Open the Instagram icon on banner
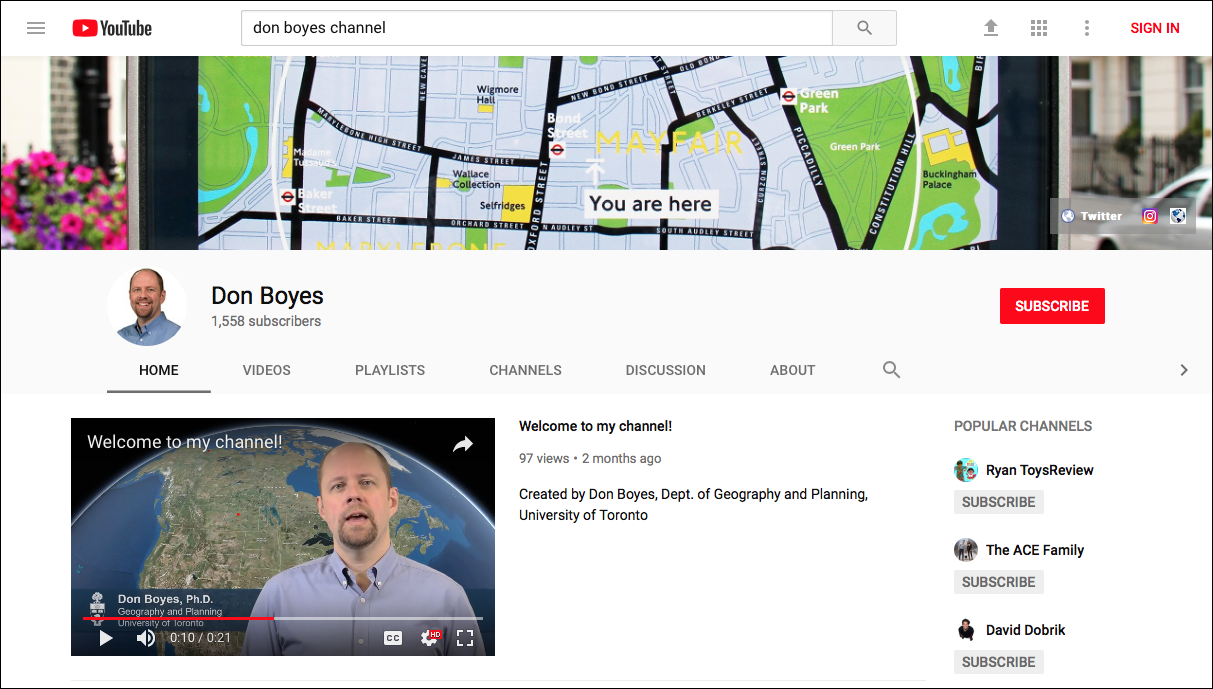The height and width of the screenshot is (689, 1213). [x=1150, y=216]
